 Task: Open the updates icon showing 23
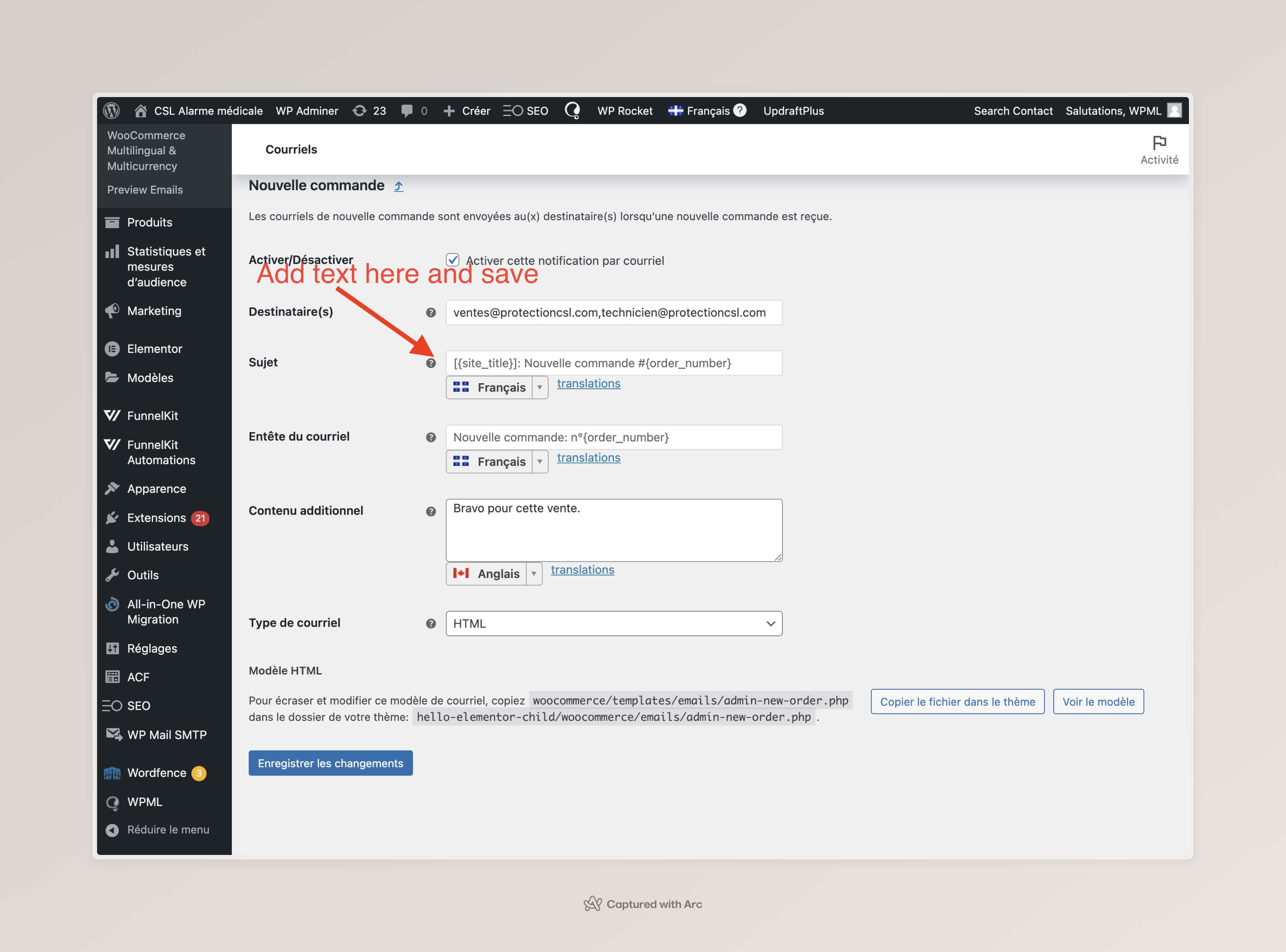(359, 111)
